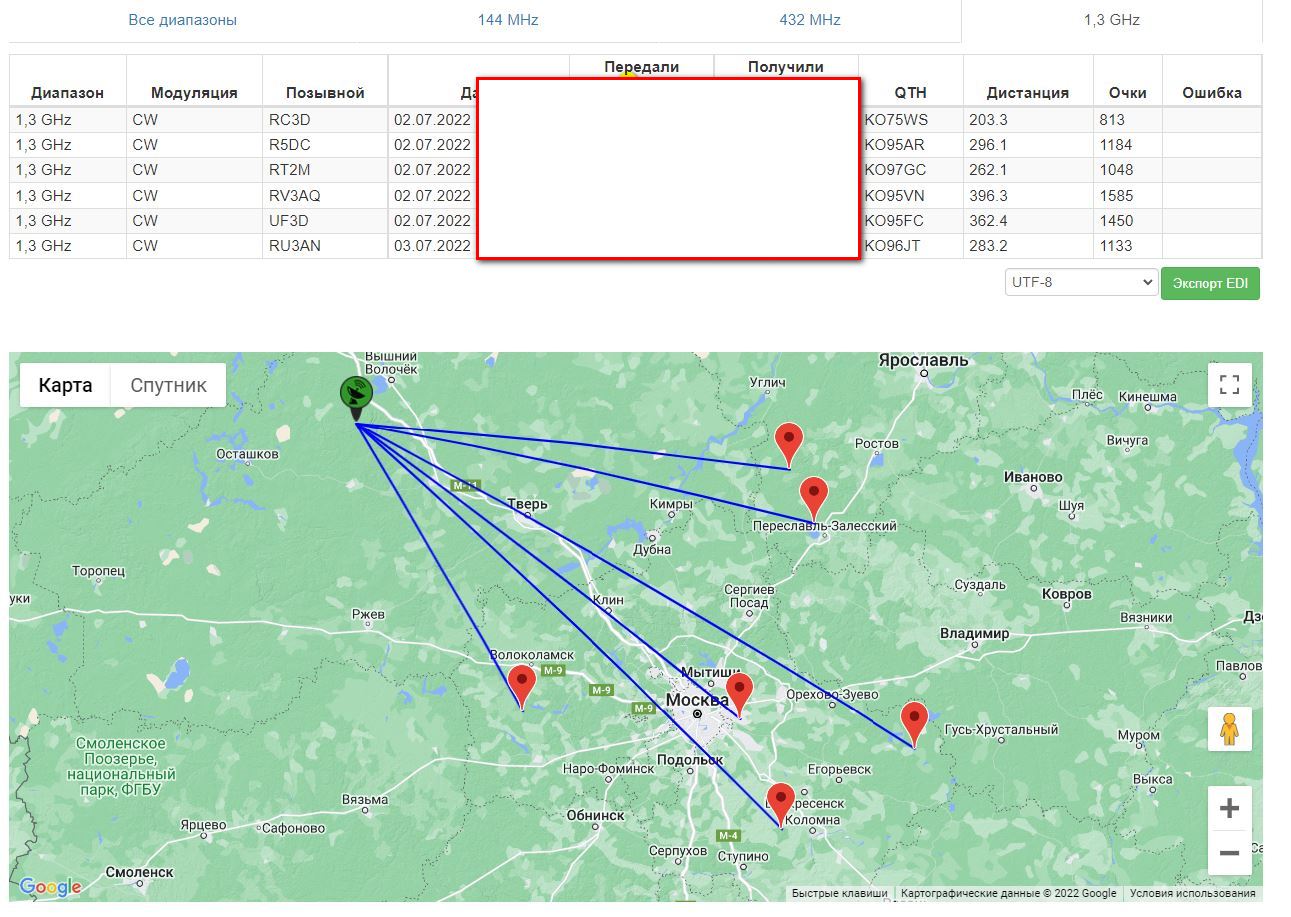This screenshot has height=917, width=1291.
Task: Switch to the 144 MHz tab
Action: (508, 20)
